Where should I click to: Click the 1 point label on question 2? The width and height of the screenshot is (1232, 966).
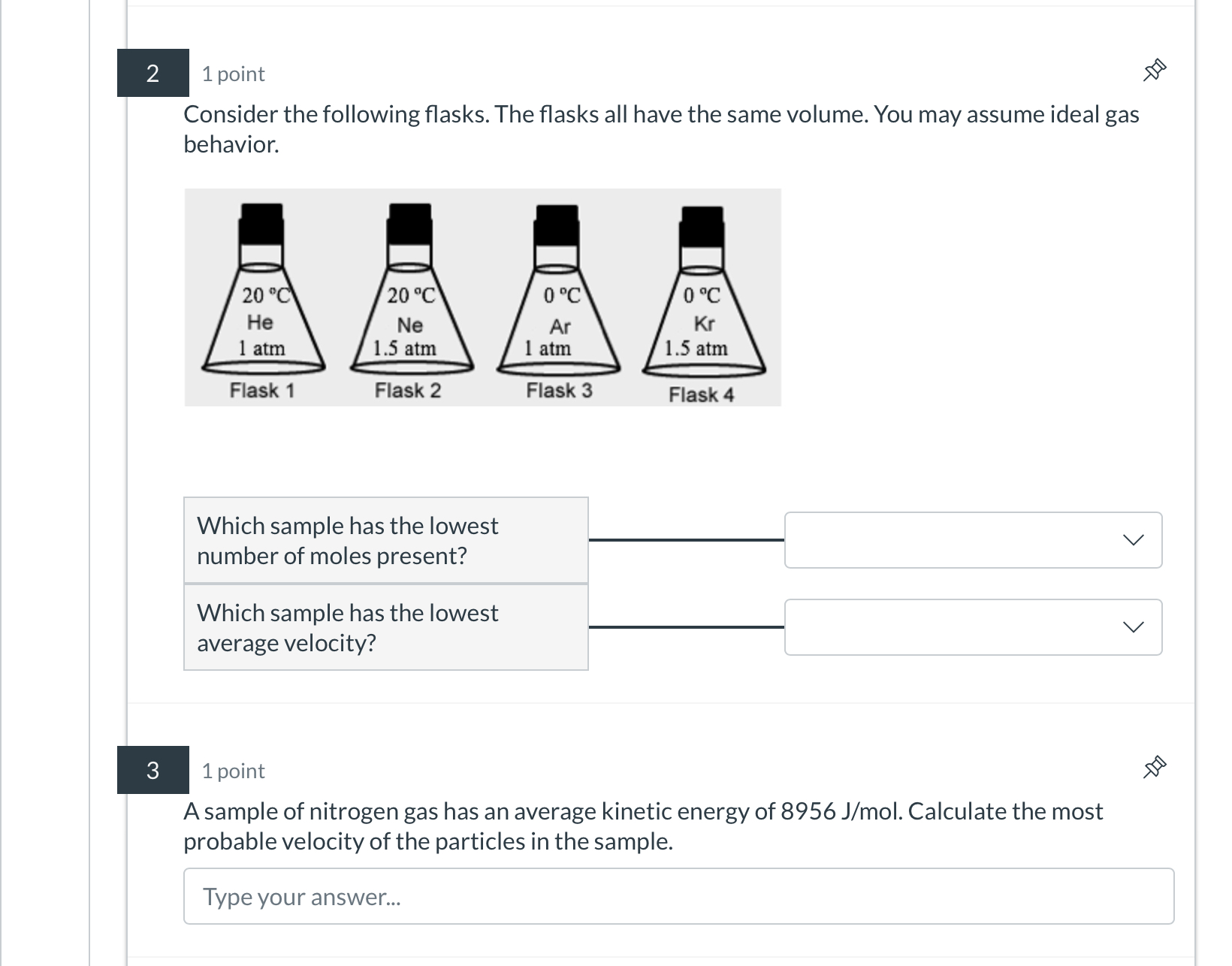pyautogui.click(x=231, y=73)
